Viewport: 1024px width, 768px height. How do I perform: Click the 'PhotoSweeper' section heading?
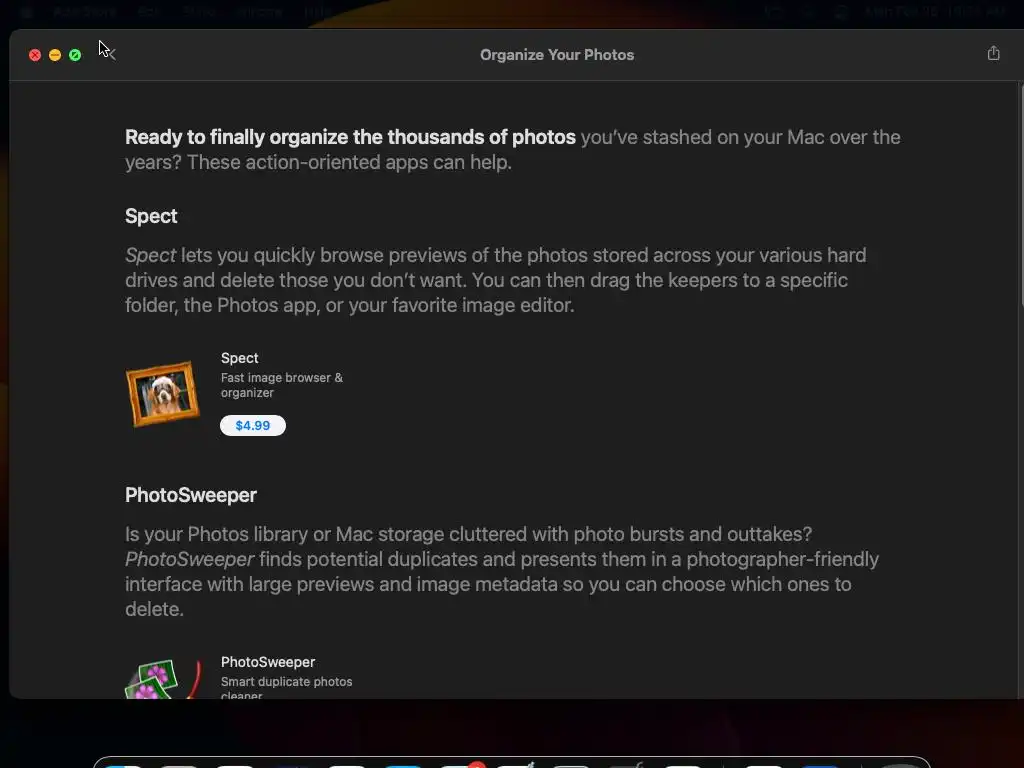[191, 495]
